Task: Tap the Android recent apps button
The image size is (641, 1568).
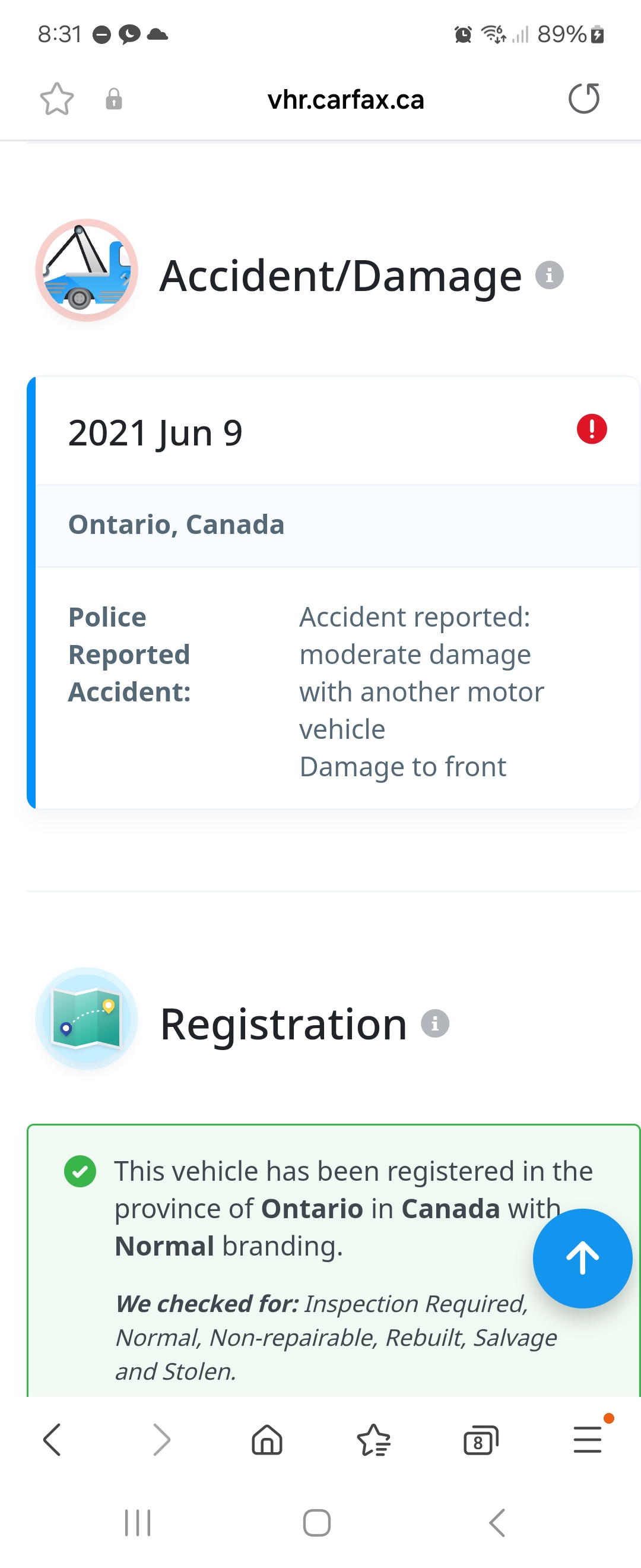Action: point(138,1523)
